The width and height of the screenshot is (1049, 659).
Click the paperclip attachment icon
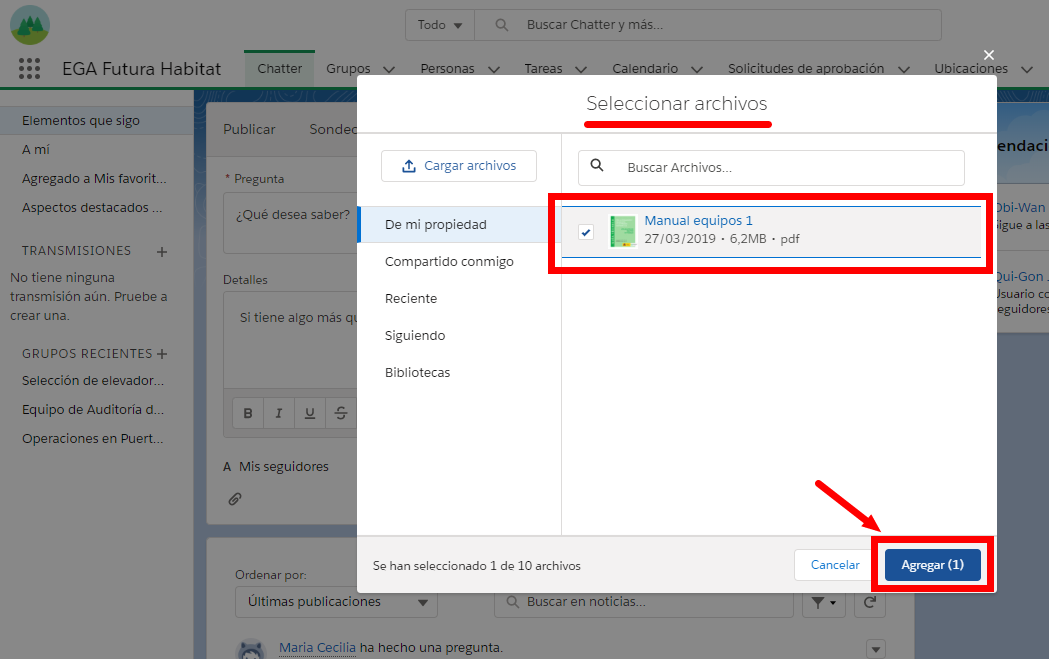235,498
